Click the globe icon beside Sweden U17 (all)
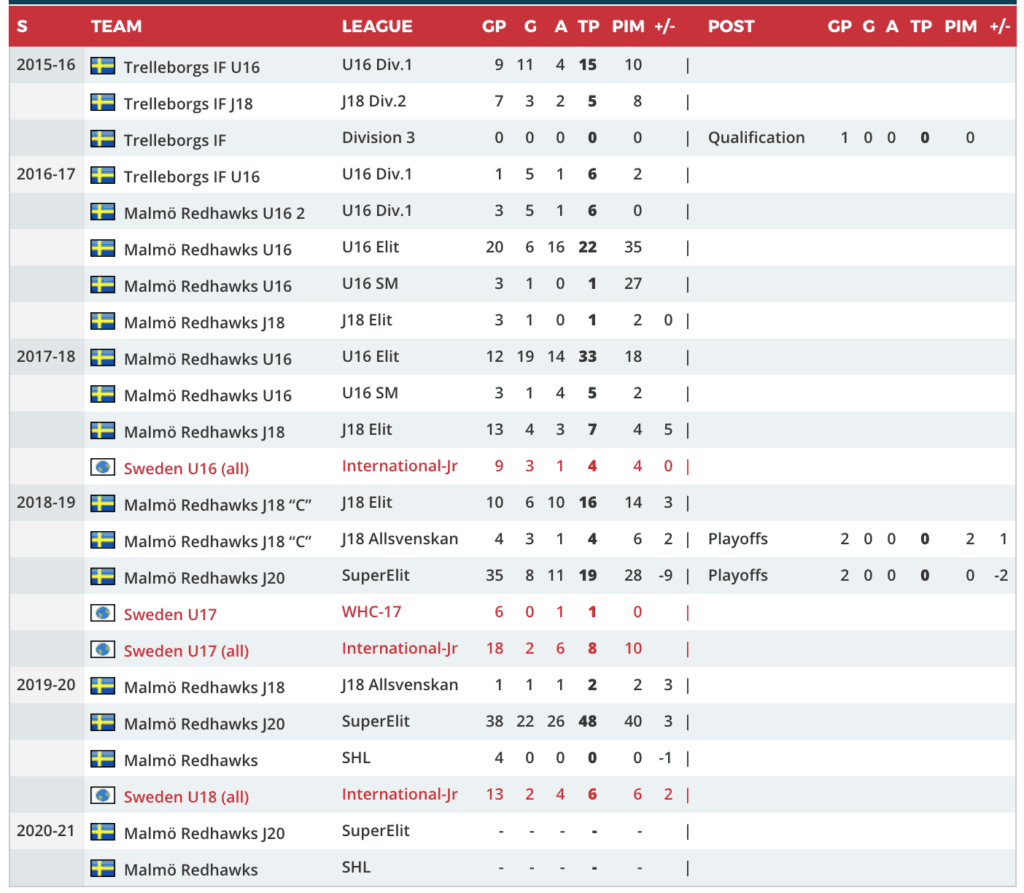The width and height of the screenshot is (1024, 893). (x=102, y=650)
